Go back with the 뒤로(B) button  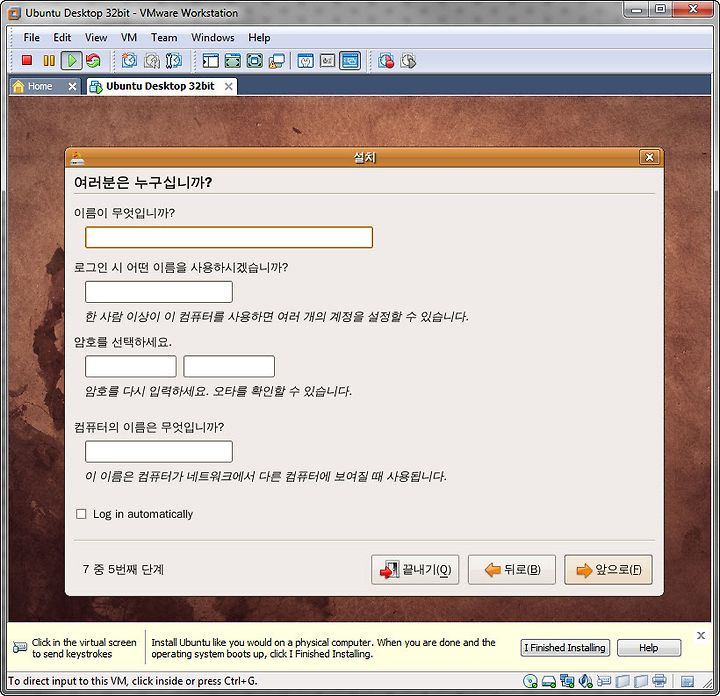pos(512,570)
